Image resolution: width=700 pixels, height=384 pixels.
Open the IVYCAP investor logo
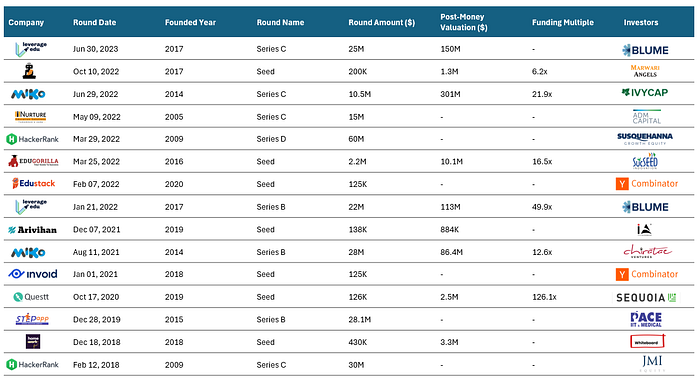(x=645, y=92)
